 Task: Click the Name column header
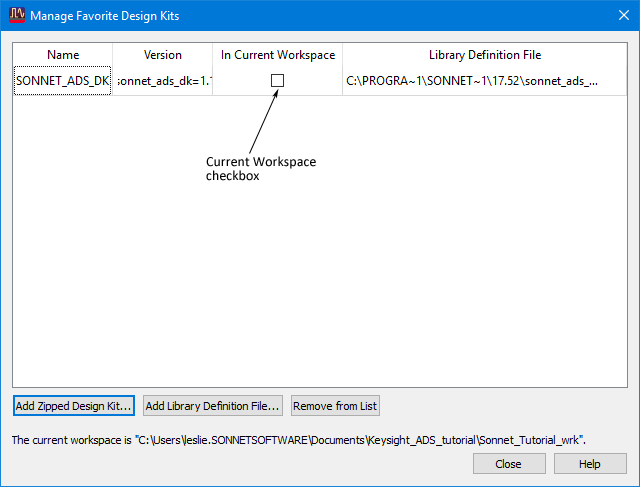tap(63, 55)
